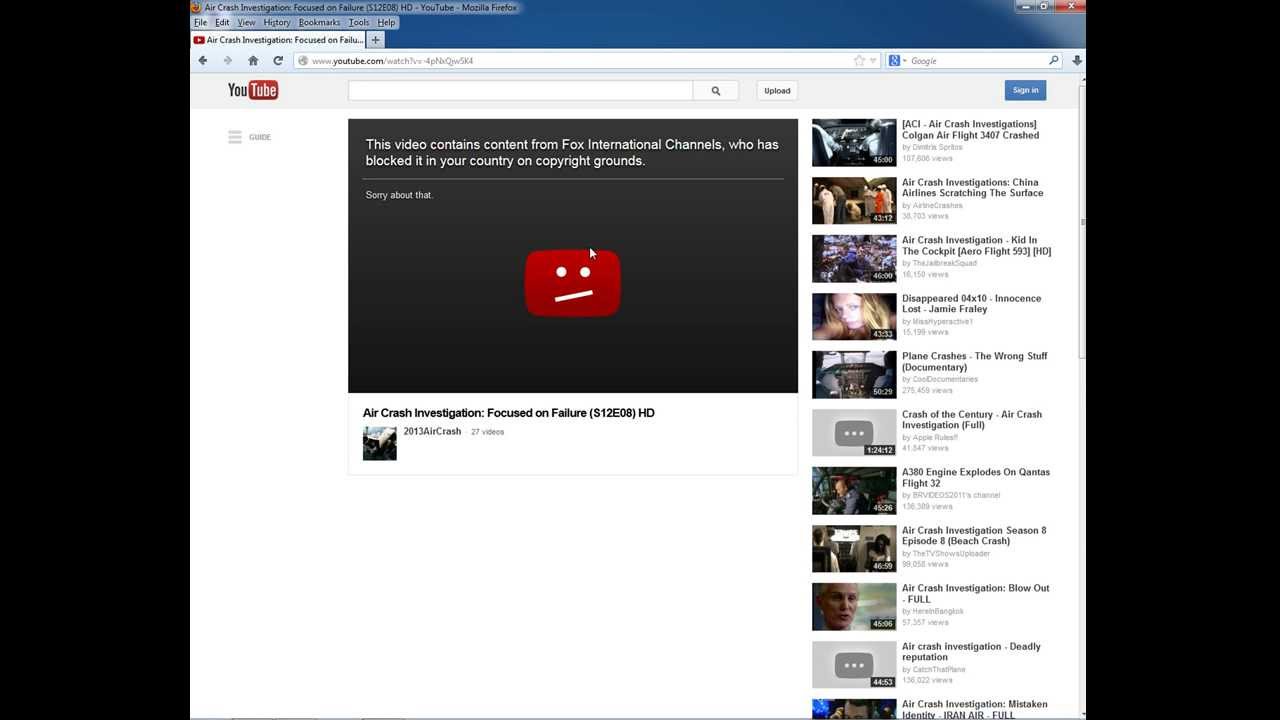Open A380 Engine Explodes On Qantas thumbnail
Image resolution: width=1280 pixels, height=720 pixels.
[854, 491]
